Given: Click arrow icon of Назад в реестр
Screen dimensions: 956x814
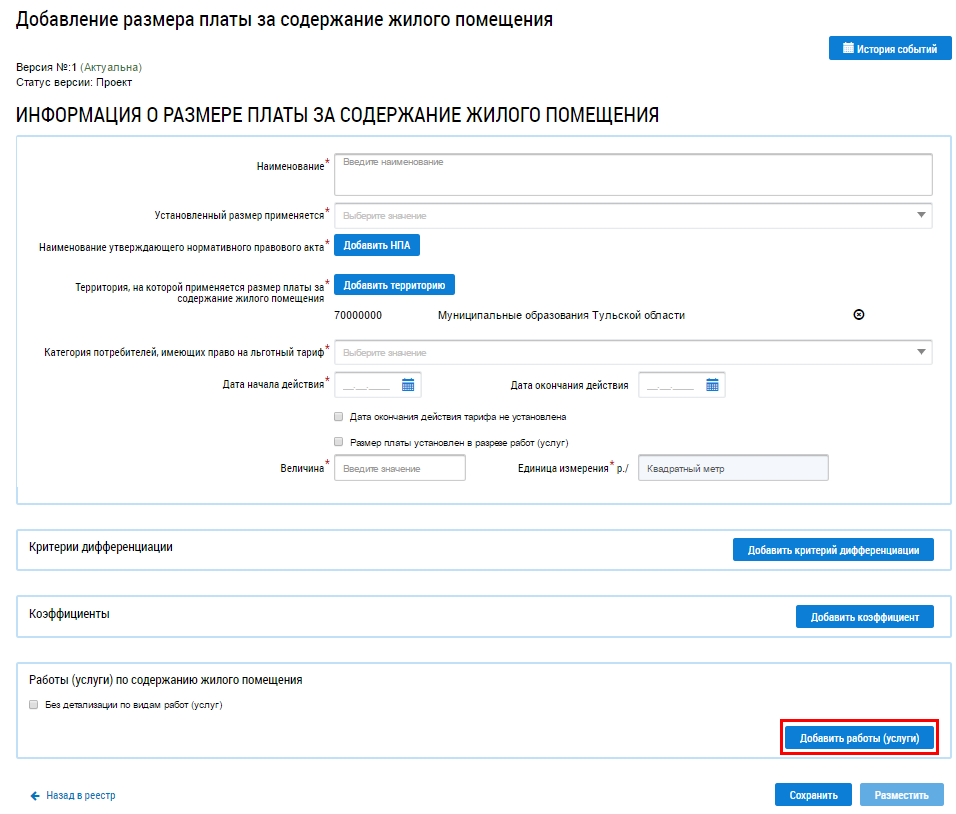Looking at the screenshot, I should click(x=35, y=796).
